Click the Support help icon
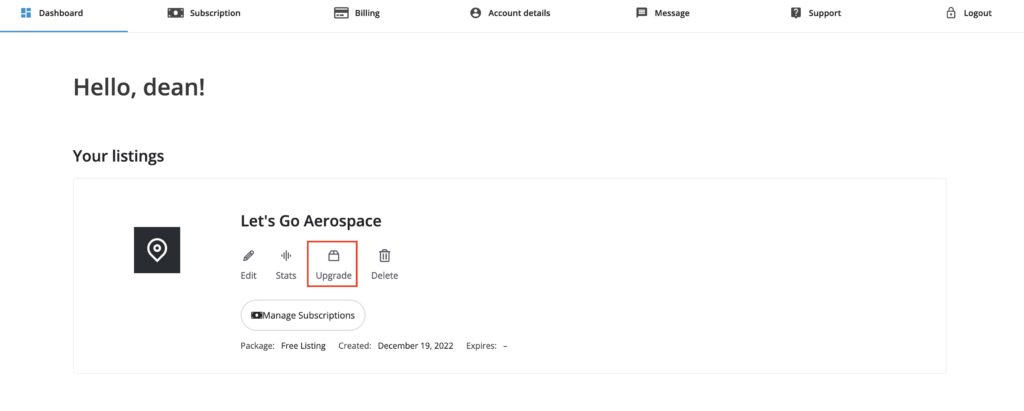This screenshot has width=1024, height=411. click(x=795, y=13)
